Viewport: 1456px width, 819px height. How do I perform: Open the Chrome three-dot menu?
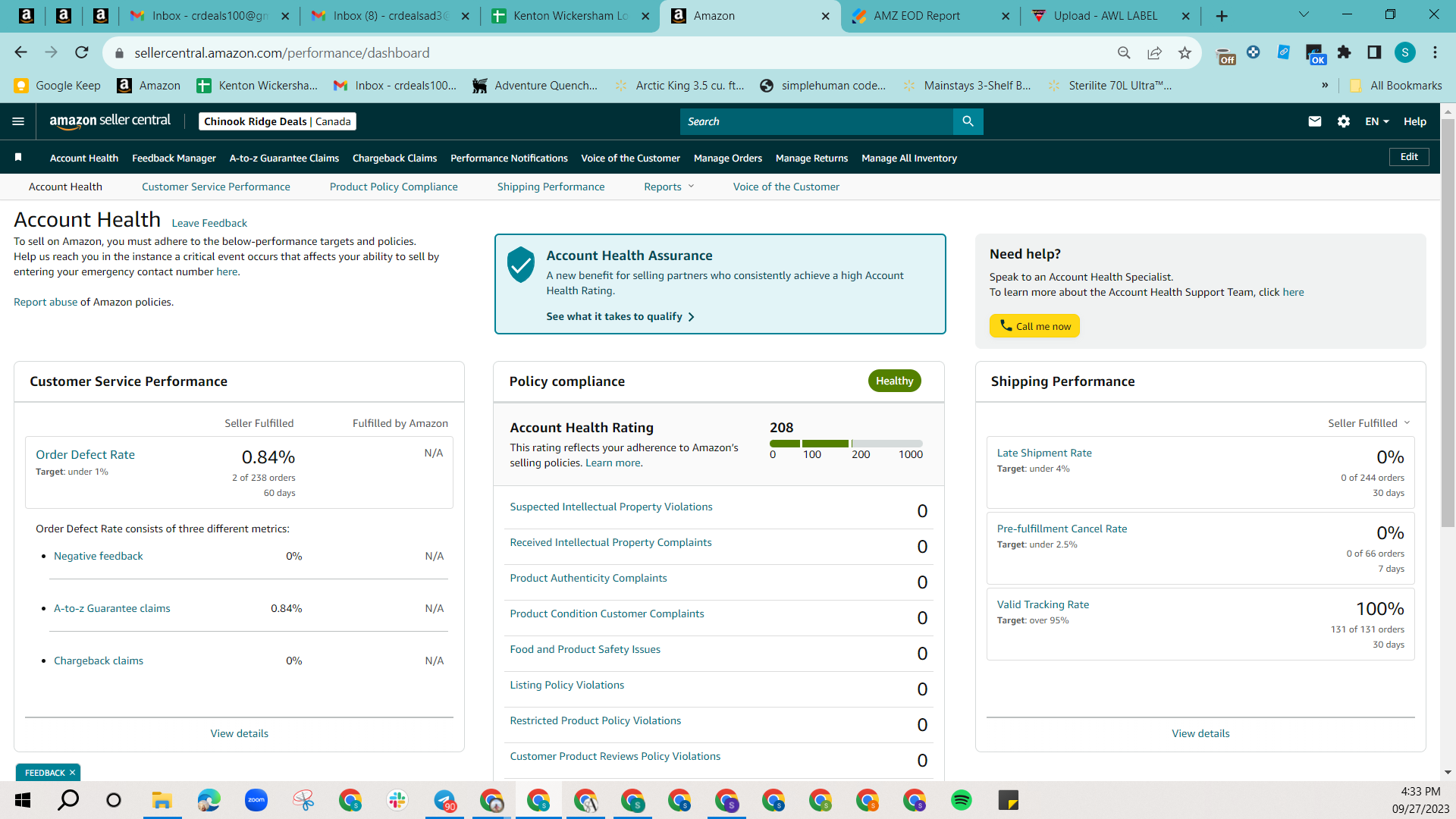pyautogui.click(x=1435, y=52)
